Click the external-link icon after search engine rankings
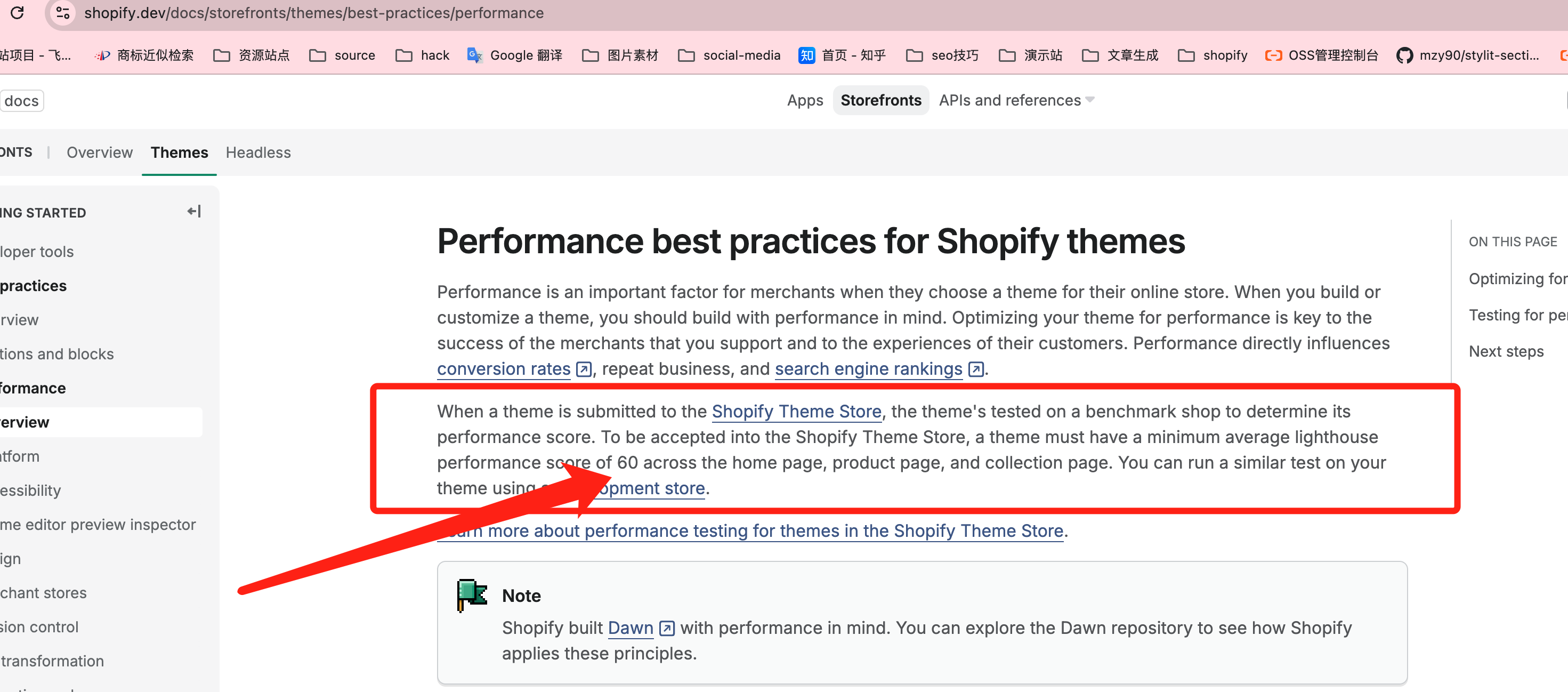The image size is (1568, 692). tap(975, 369)
